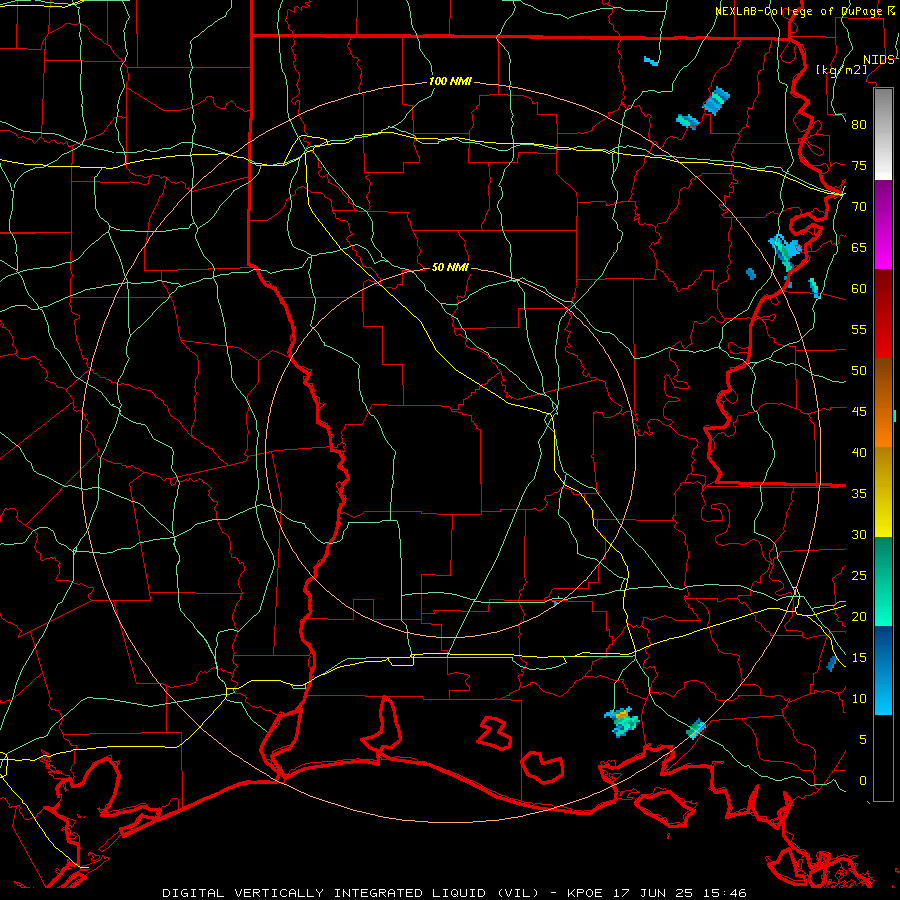900x900 pixels.
Task: Click the 20 value on the color scale
Action: 859,616
